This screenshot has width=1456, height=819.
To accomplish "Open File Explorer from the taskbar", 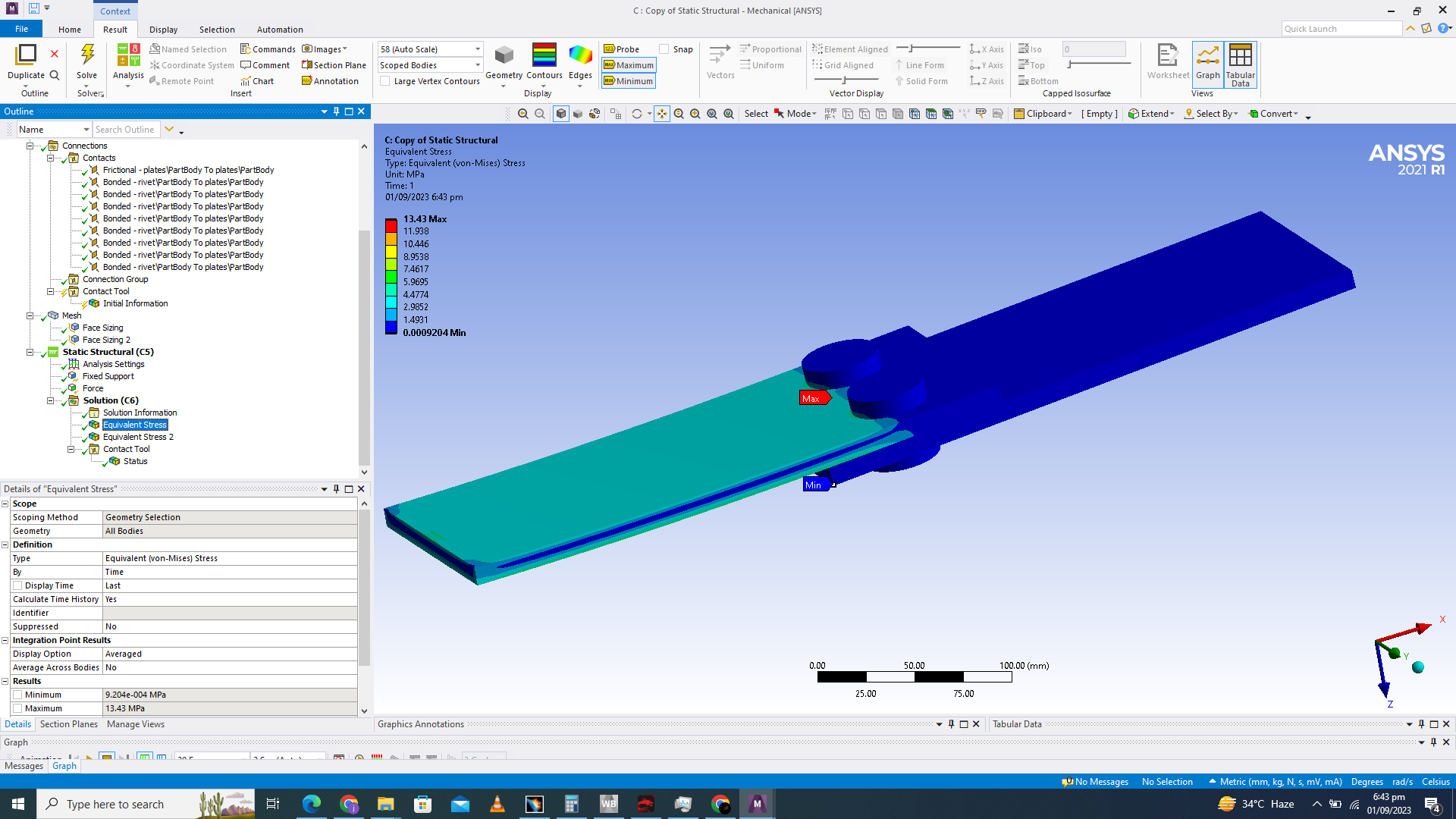I will pyautogui.click(x=386, y=804).
